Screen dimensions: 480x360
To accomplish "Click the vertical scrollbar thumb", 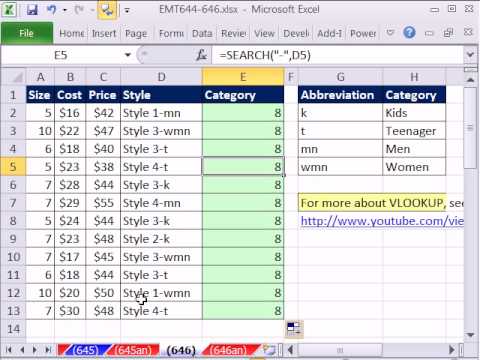I will (471, 128).
